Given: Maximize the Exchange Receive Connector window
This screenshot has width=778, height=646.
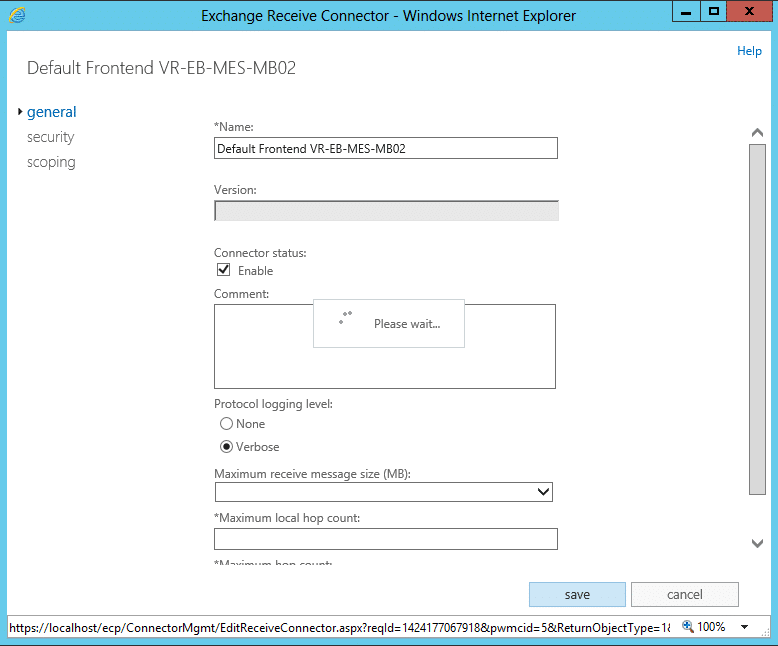Looking at the screenshot, I should click(713, 12).
